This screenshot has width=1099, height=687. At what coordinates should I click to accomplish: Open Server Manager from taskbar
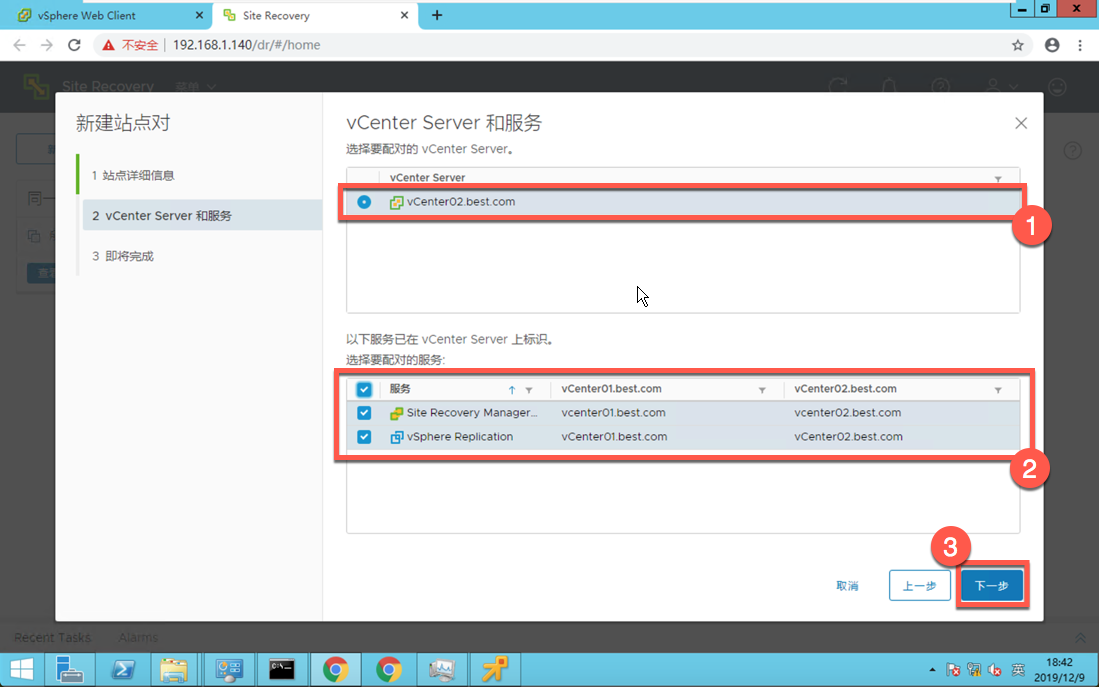coord(69,669)
